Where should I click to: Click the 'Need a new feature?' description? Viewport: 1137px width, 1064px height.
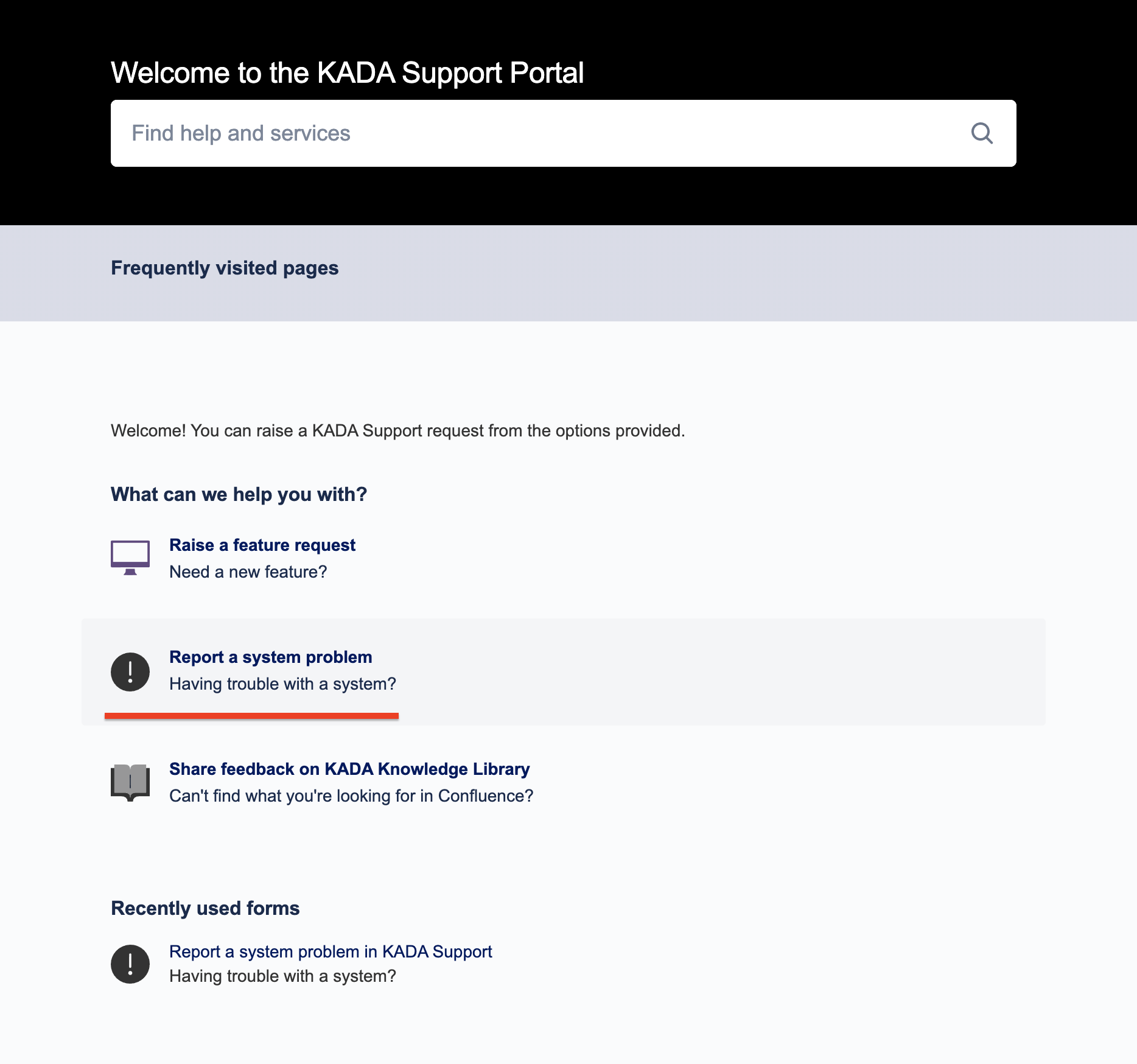pos(248,572)
